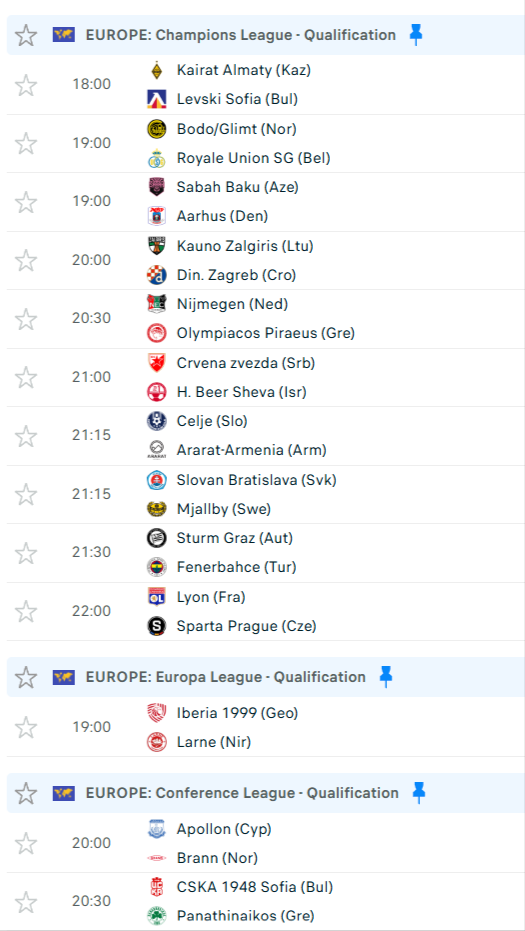The image size is (525, 931).
Task: Click the Din. Zagreb club badge
Action: tap(157, 275)
